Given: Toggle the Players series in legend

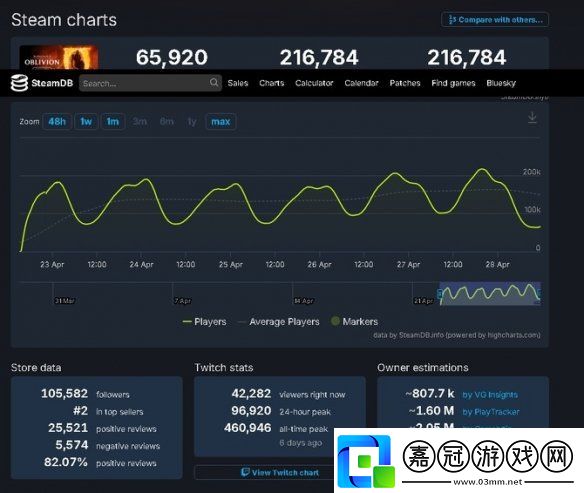Looking at the screenshot, I should tap(204, 322).
